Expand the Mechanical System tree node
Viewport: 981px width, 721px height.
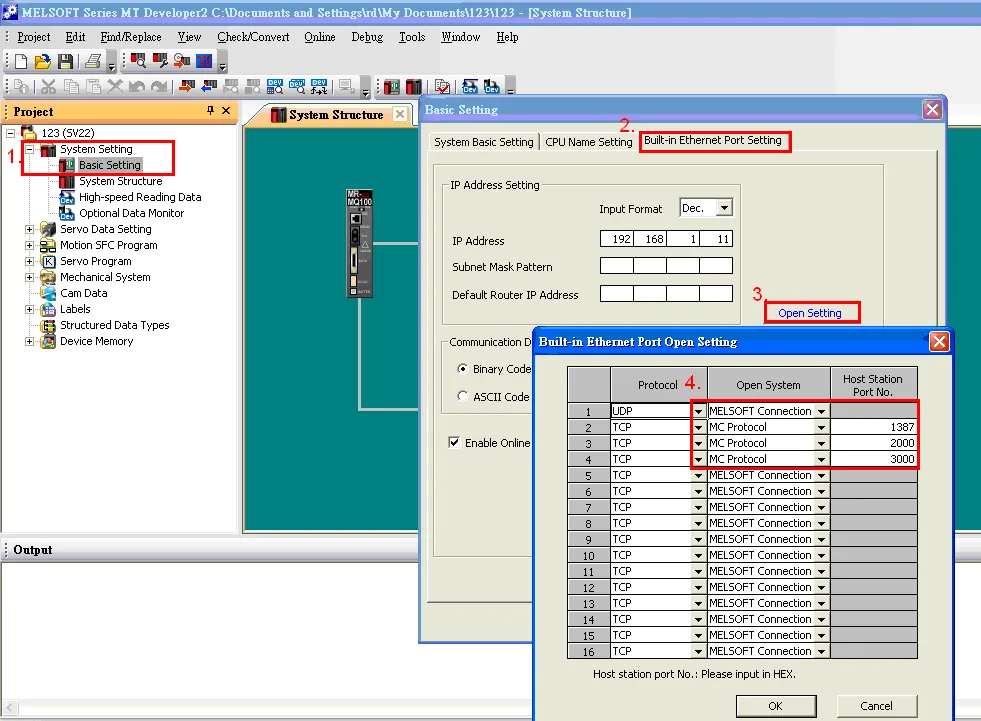[x=29, y=277]
